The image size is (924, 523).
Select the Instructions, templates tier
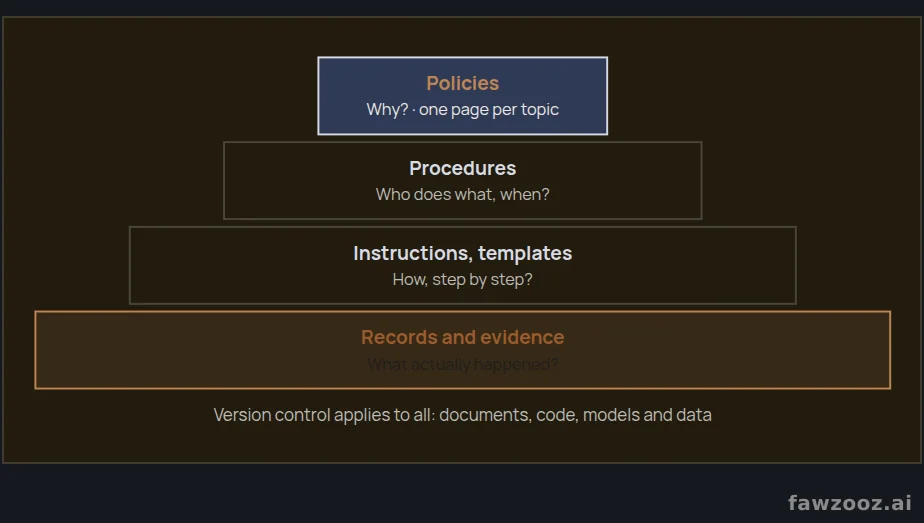[x=463, y=265]
